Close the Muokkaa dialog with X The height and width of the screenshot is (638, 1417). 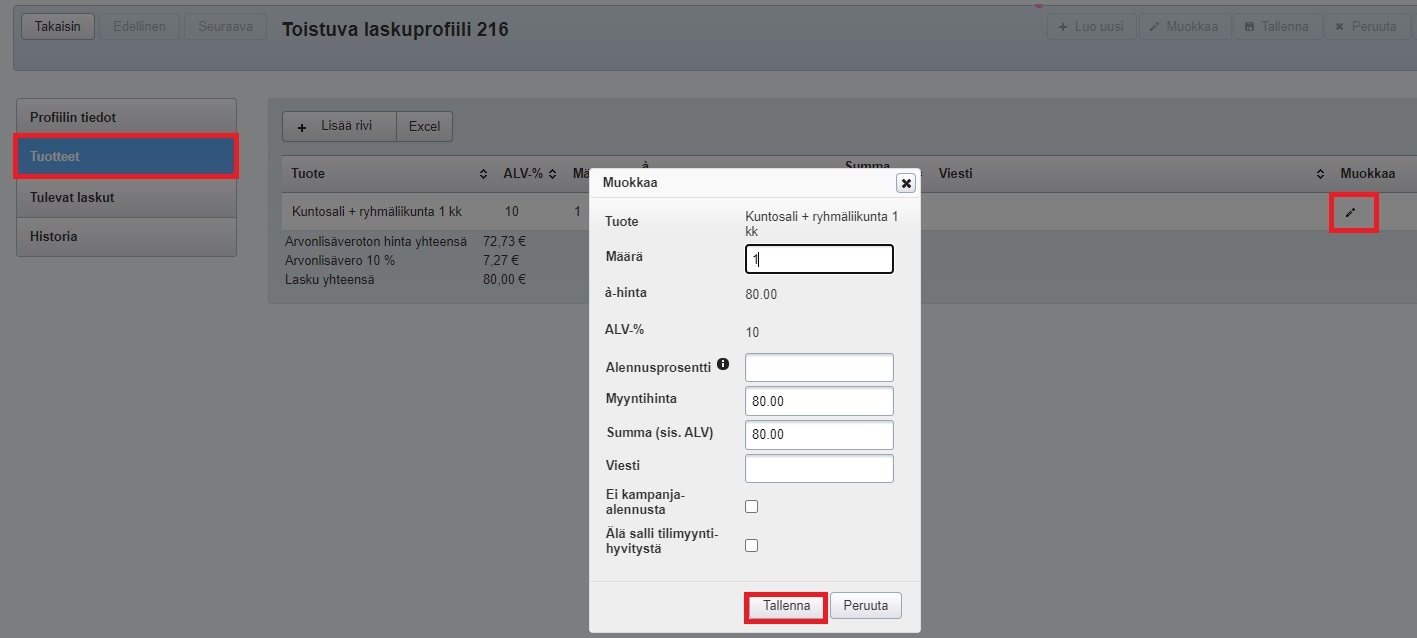click(905, 183)
